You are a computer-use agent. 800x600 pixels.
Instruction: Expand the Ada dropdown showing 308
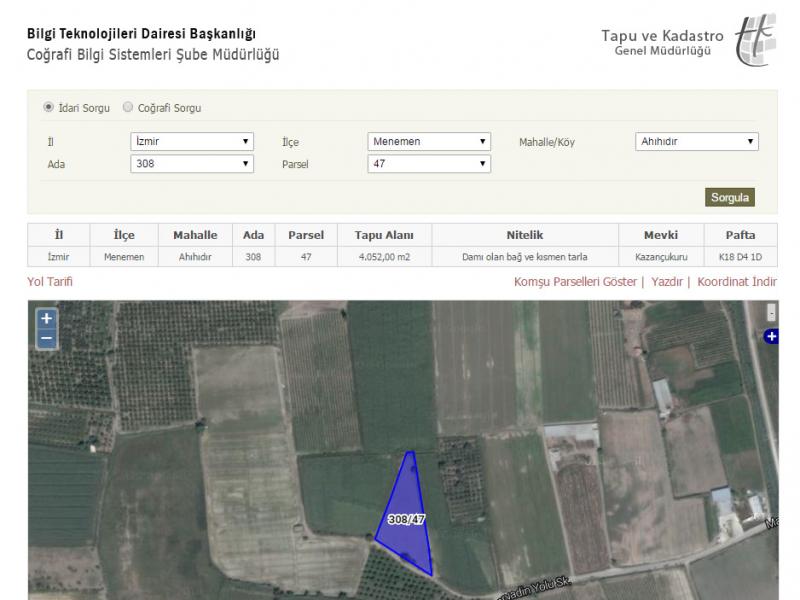click(192, 163)
